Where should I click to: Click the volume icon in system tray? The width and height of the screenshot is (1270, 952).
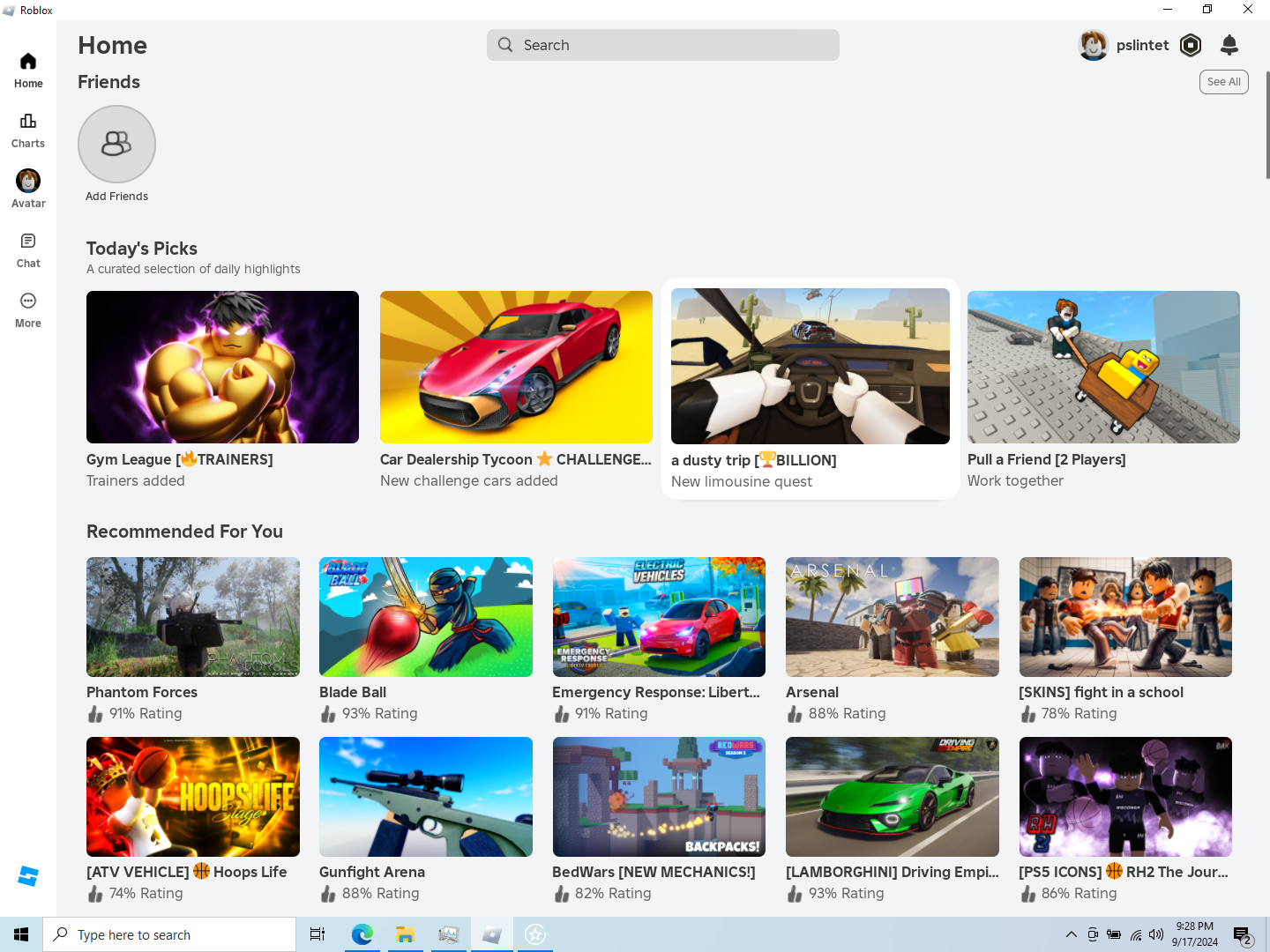pos(1156,934)
